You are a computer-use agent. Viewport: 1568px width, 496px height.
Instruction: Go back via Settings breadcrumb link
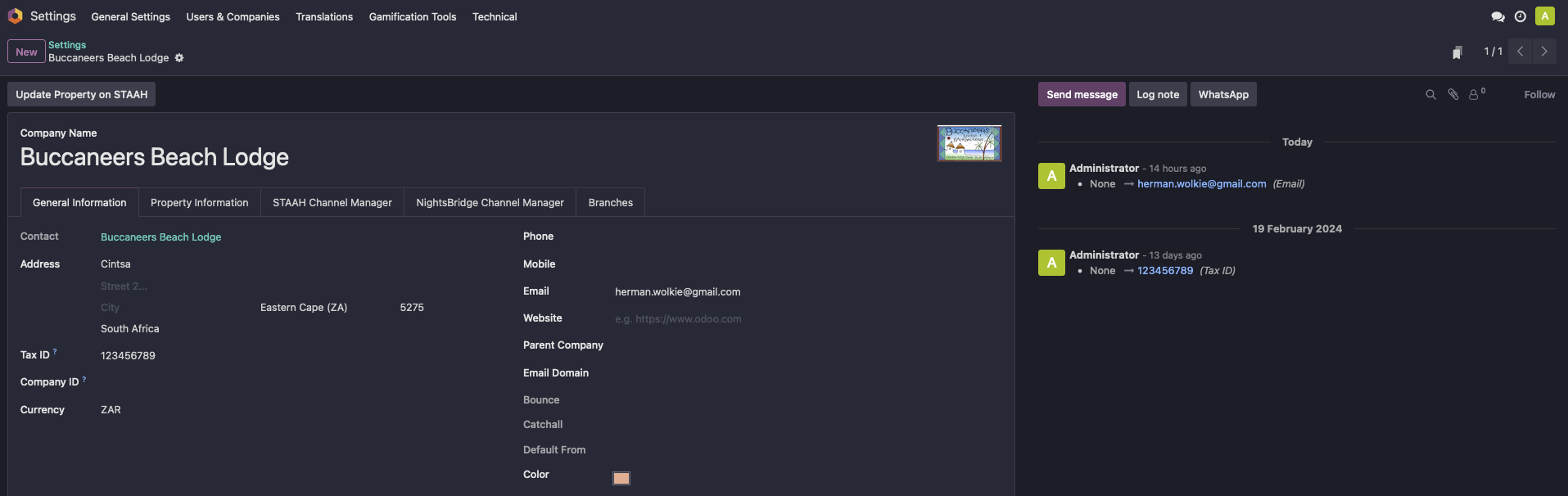pyautogui.click(x=67, y=45)
